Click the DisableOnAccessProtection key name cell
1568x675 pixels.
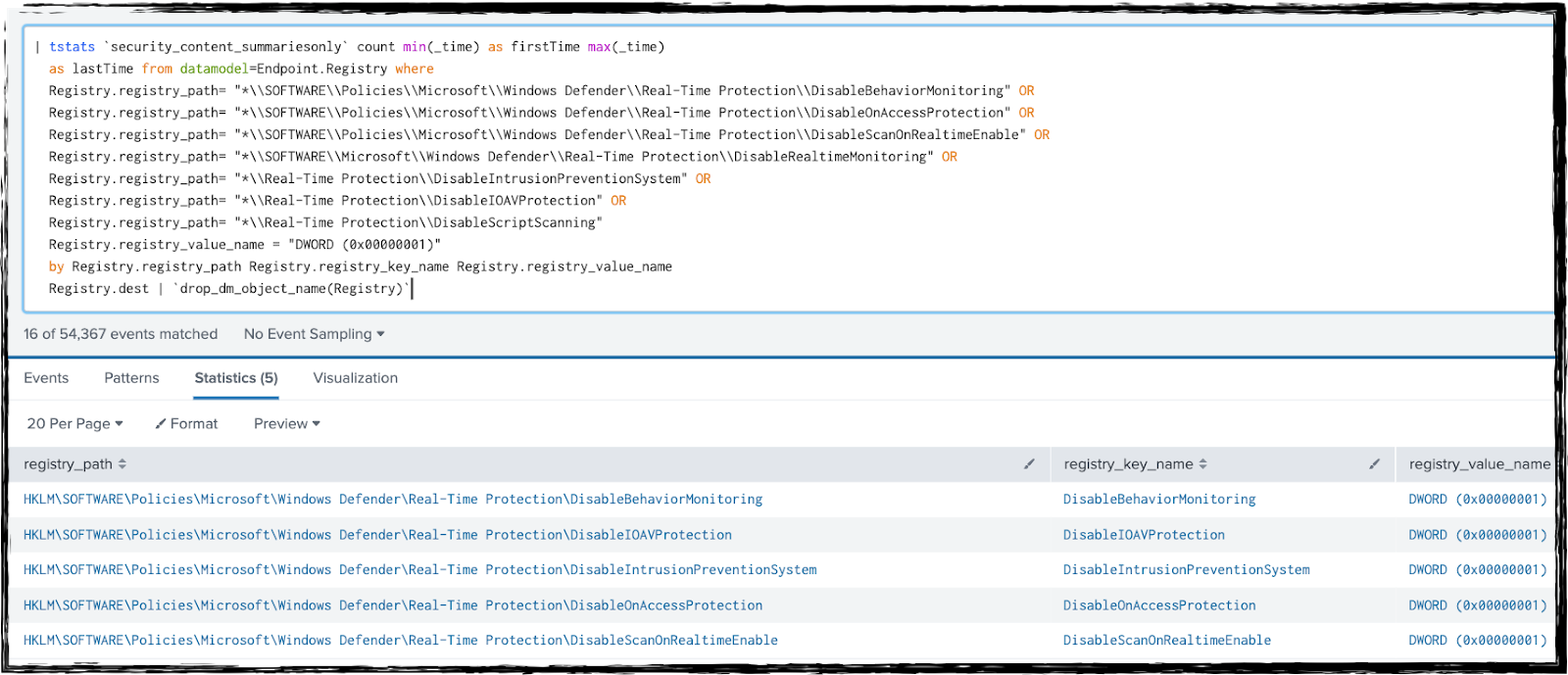pyautogui.click(x=1159, y=605)
